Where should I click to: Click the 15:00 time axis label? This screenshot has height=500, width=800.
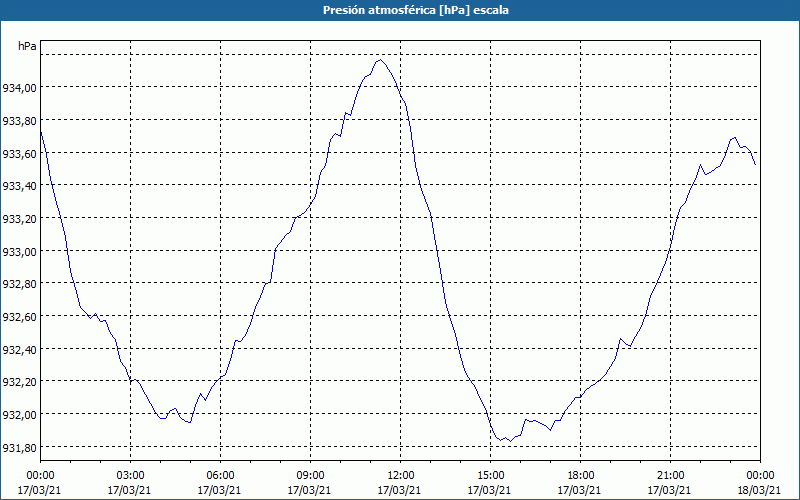[490, 476]
